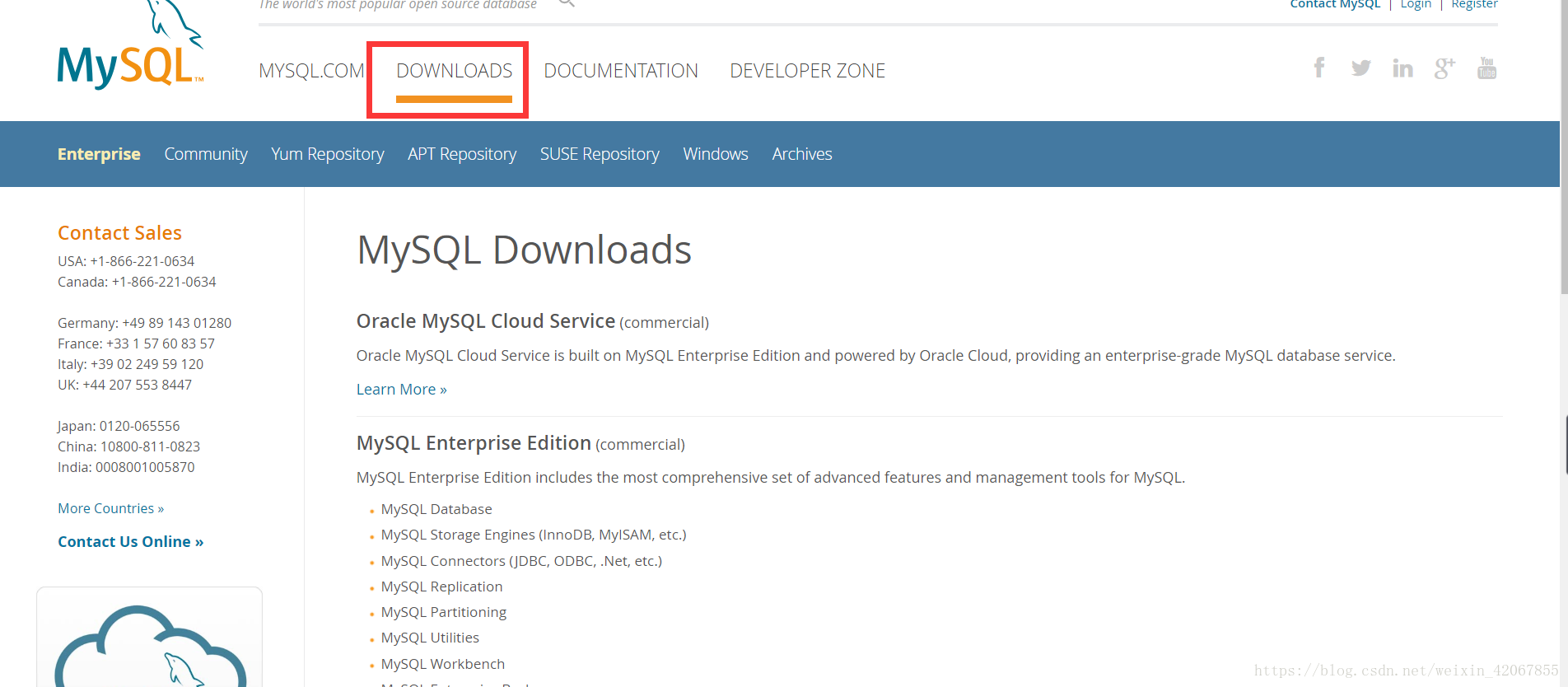The height and width of the screenshot is (687, 1568).
Task: Open SUSE Repository section
Action: coord(600,154)
